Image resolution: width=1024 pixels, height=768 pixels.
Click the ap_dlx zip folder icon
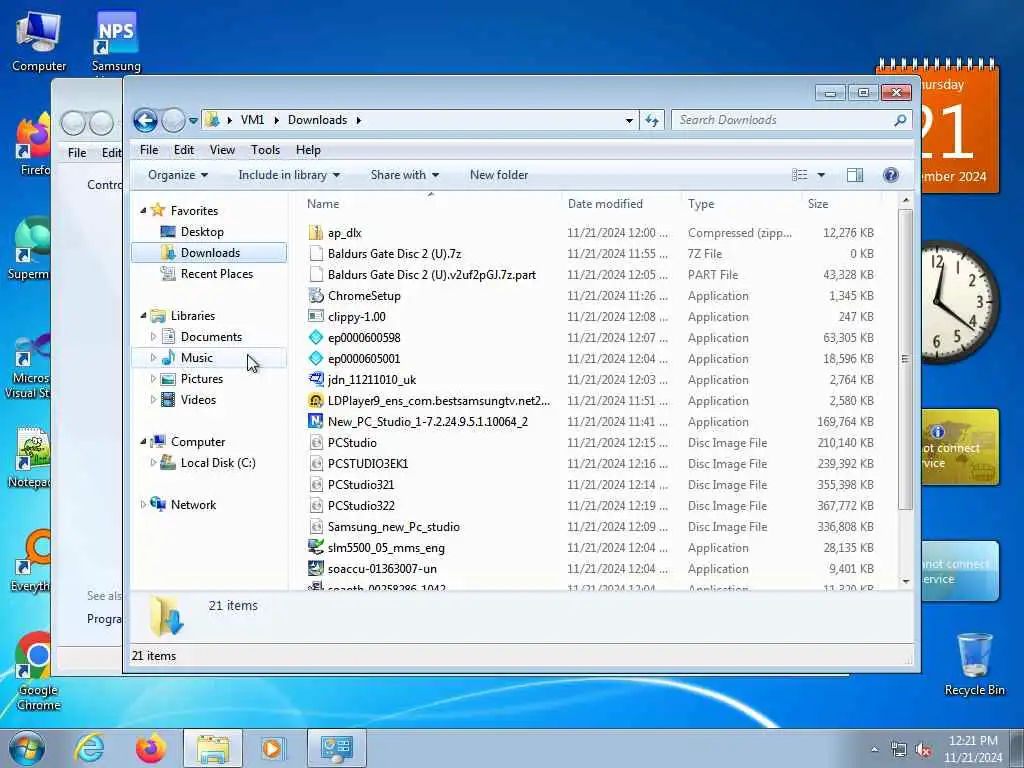pos(315,232)
